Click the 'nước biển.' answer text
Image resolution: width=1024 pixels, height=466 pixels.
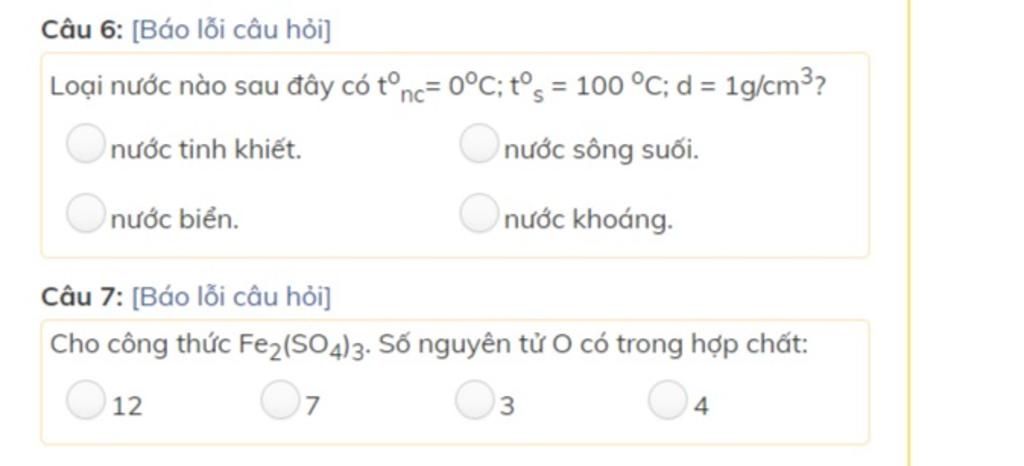pos(175,221)
